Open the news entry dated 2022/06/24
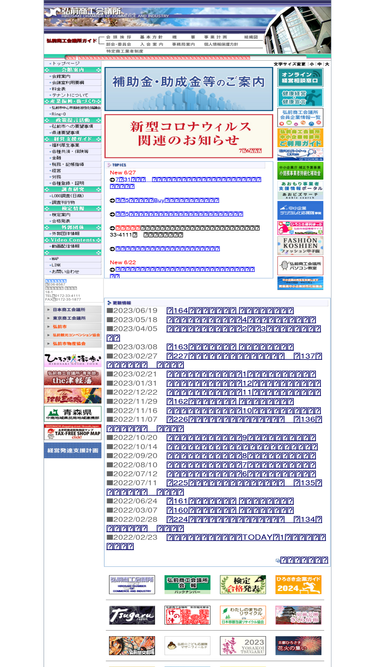The height and width of the screenshot is (667, 375). pos(230,501)
